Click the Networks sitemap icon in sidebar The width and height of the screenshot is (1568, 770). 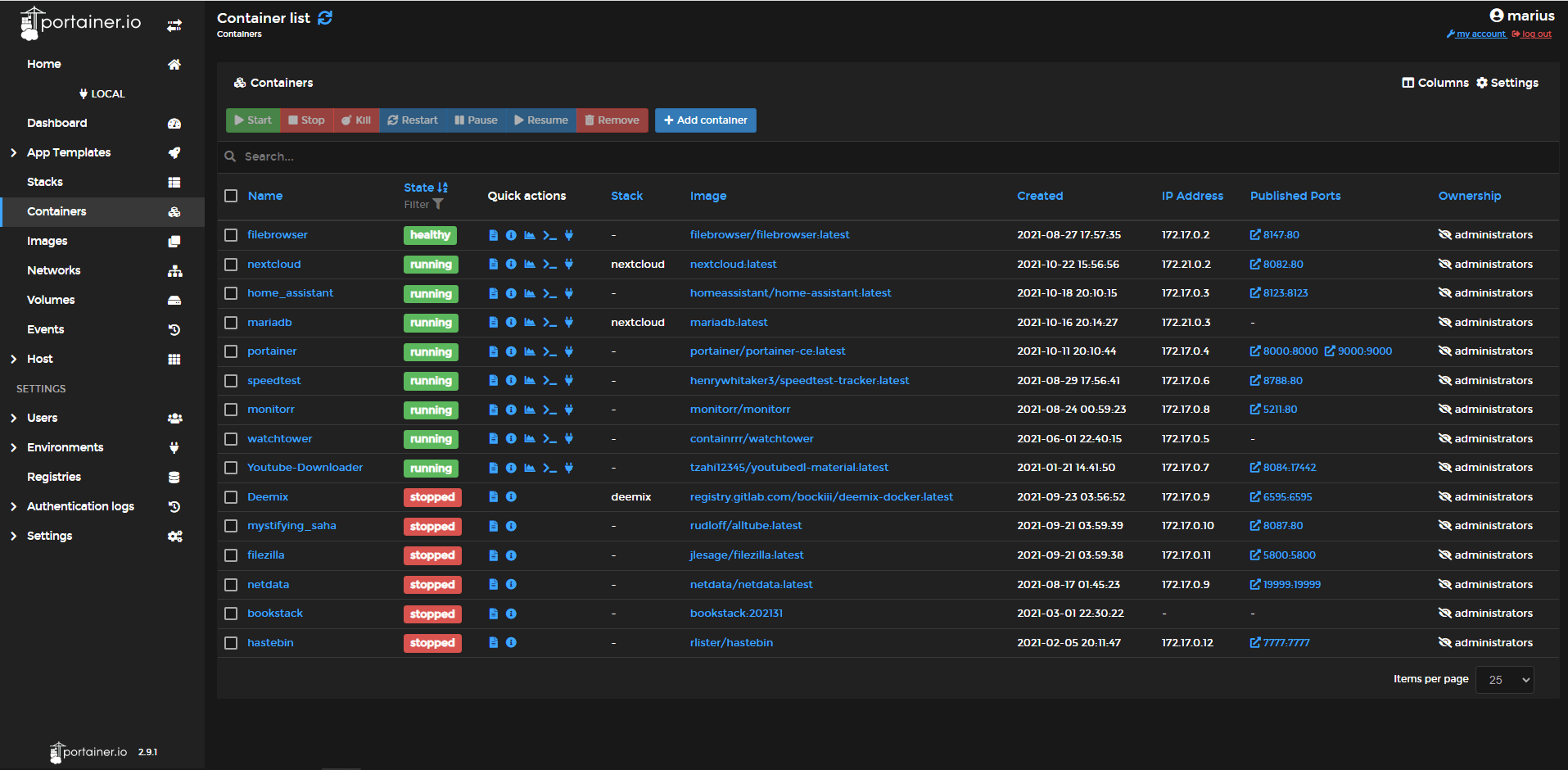tap(174, 271)
